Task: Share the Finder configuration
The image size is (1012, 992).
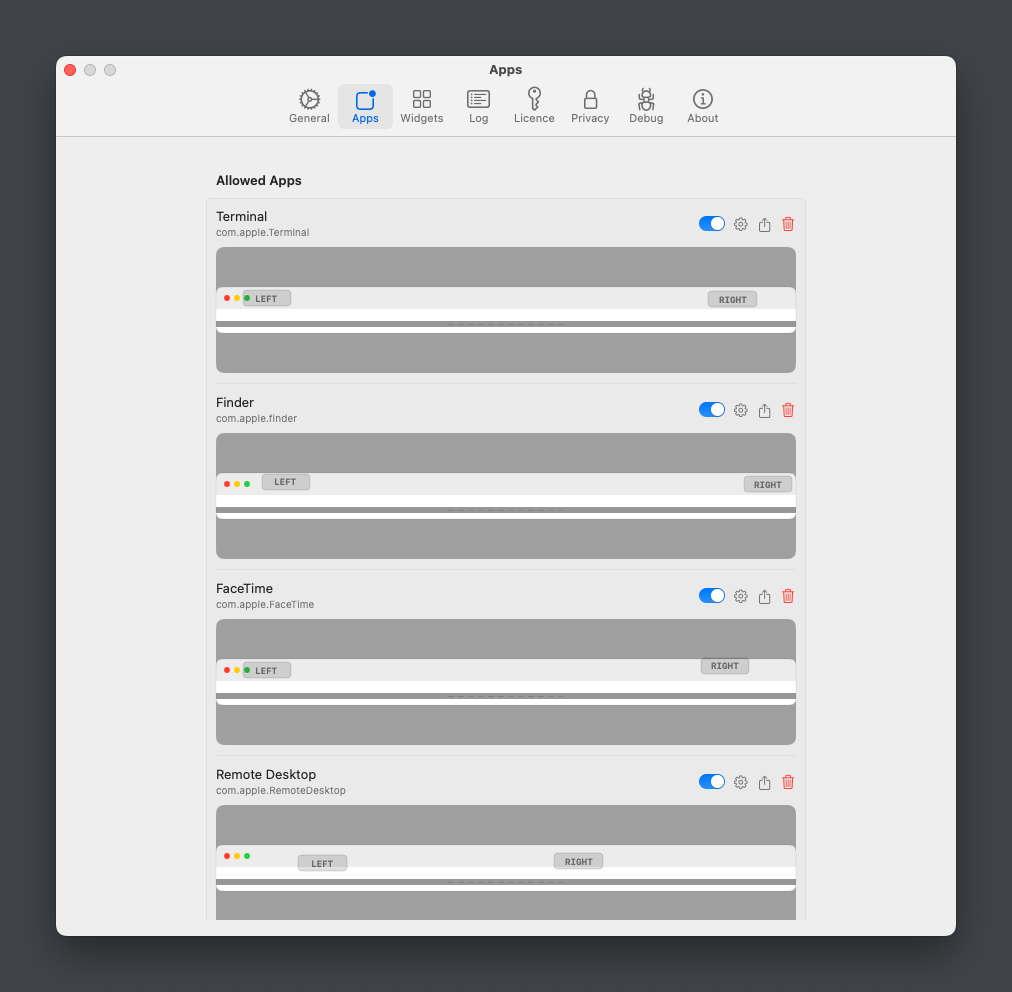Action: pos(764,410)
